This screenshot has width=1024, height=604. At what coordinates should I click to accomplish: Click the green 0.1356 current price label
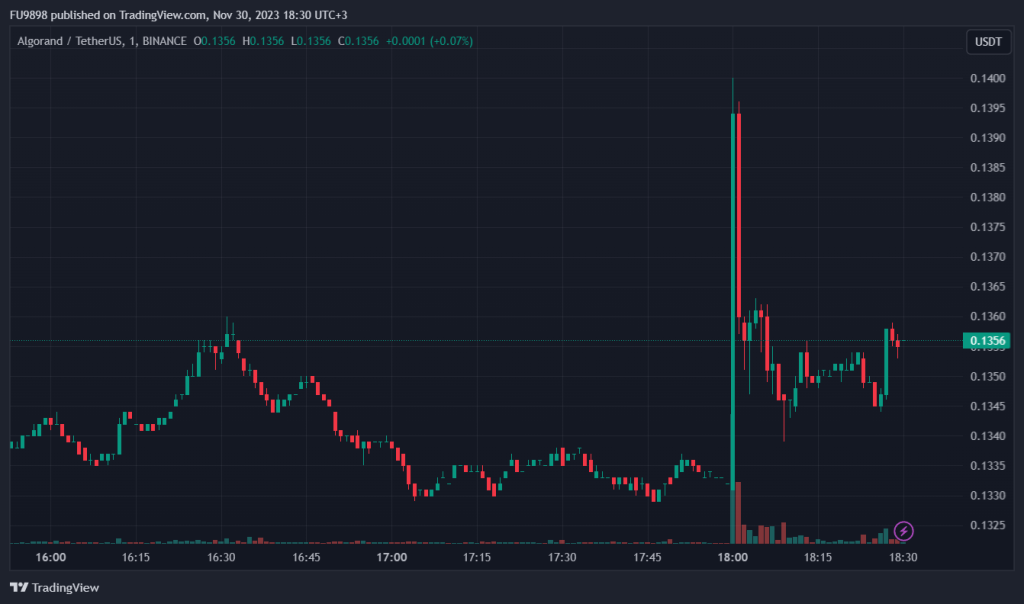click(986, 341)
